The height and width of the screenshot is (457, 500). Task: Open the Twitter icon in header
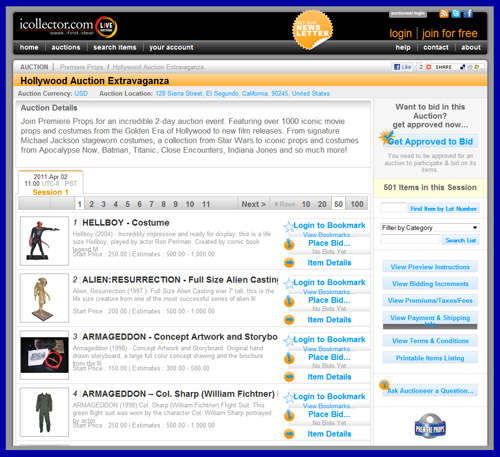point(456,14)
